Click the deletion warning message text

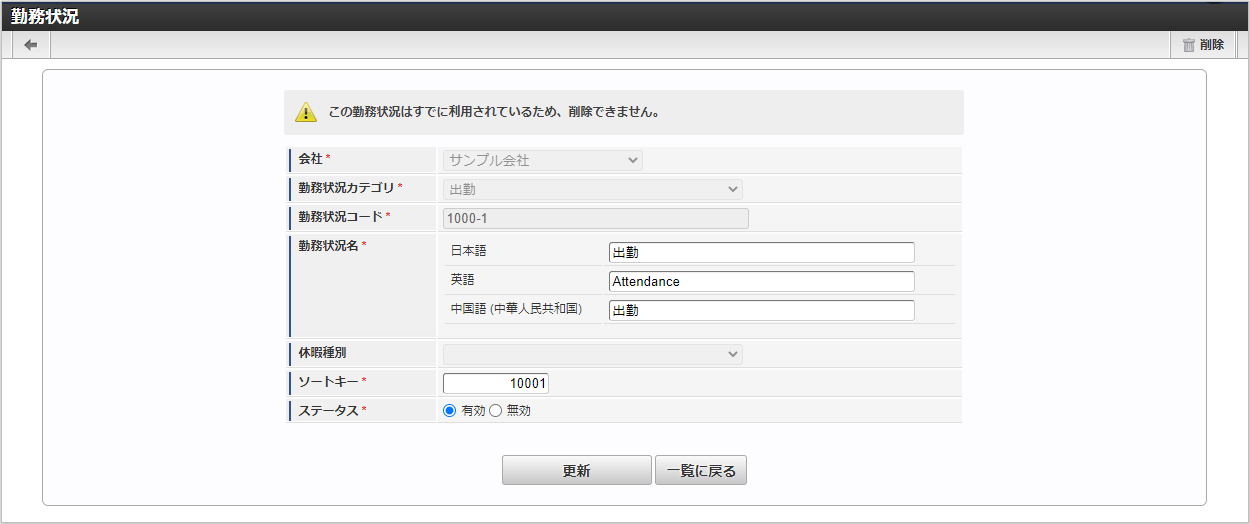point(494,112)
